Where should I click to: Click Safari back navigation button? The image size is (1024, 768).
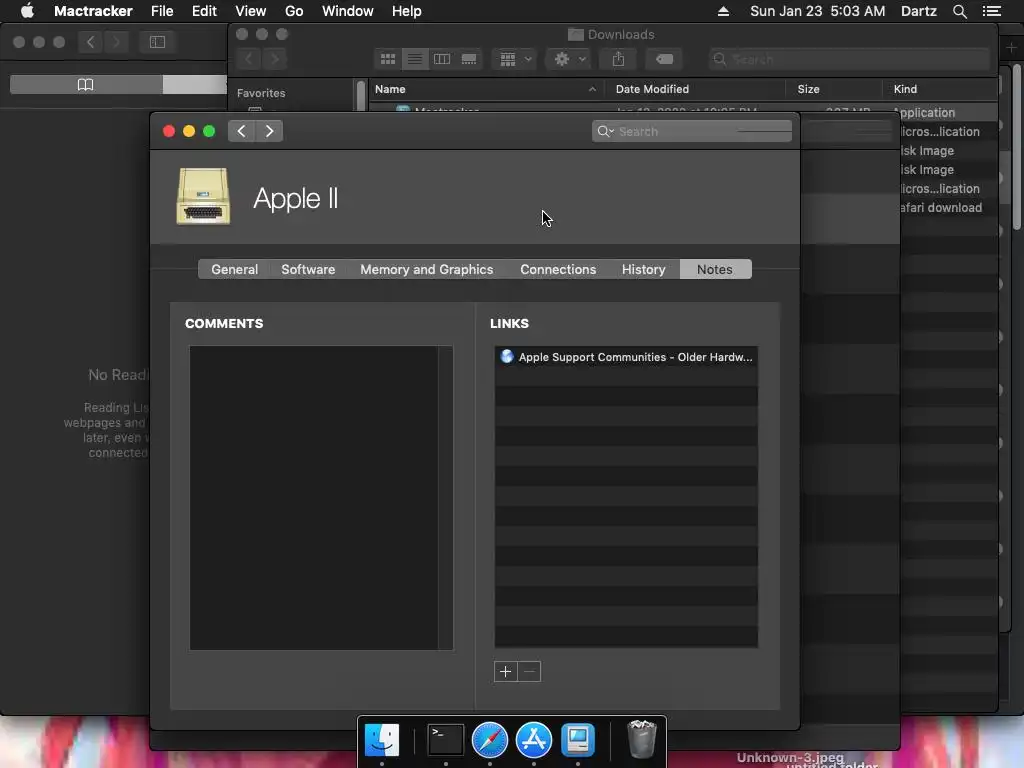click(x=90, y=42)
